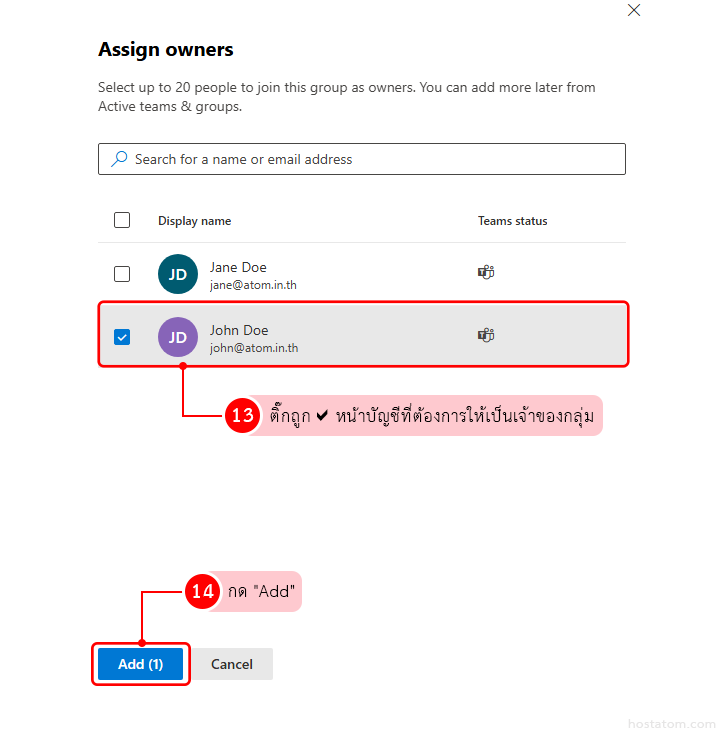
Task: Click the red step 14 marker
Action: [x=203, y=592]
